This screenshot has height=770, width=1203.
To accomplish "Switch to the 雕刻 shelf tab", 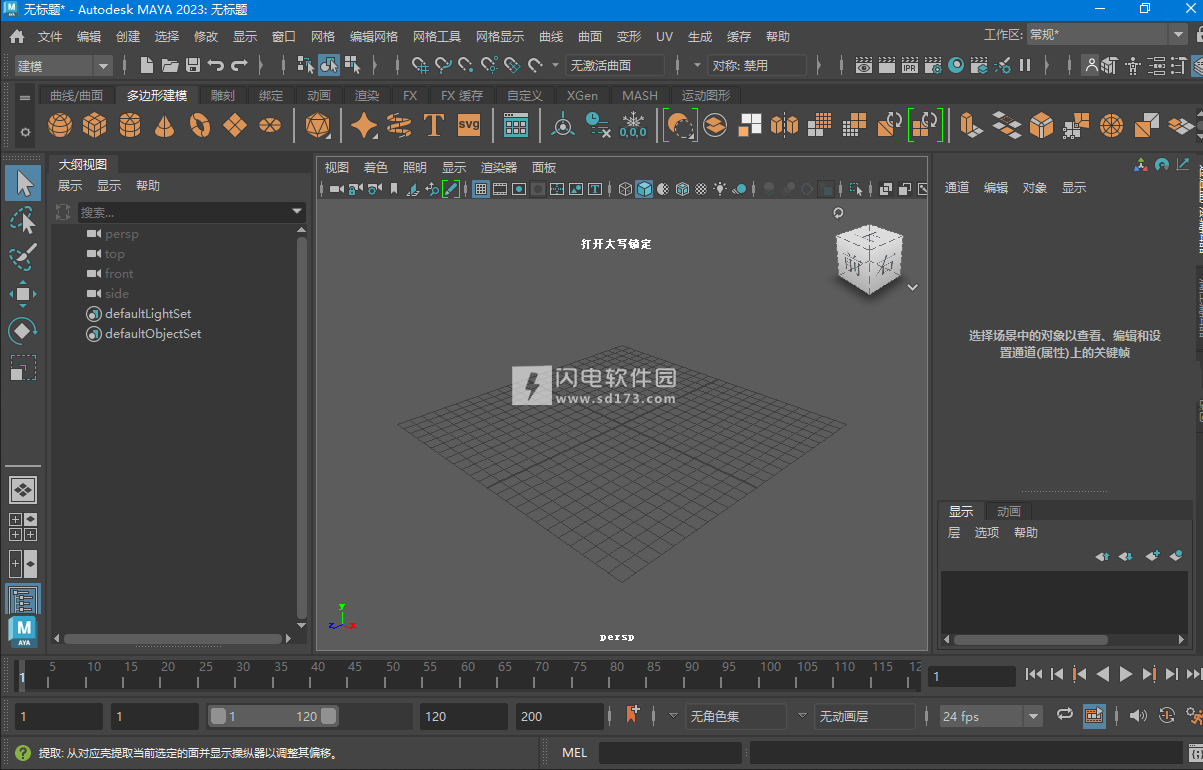I will (x=223, y=96).
